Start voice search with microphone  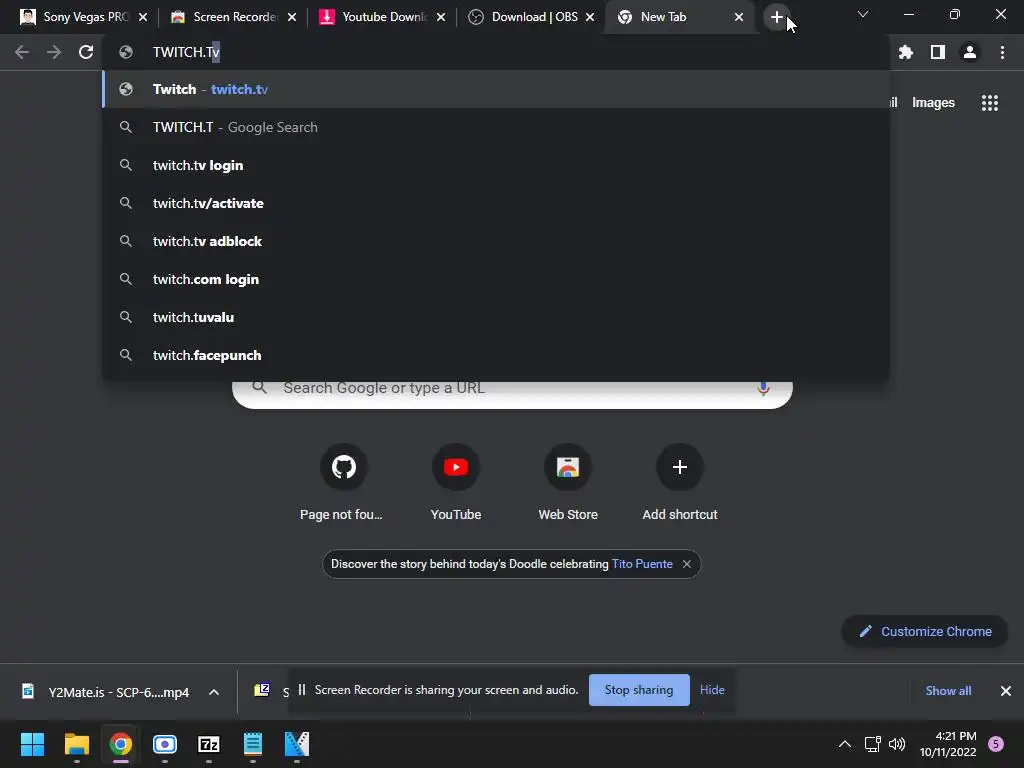[763, 388]
